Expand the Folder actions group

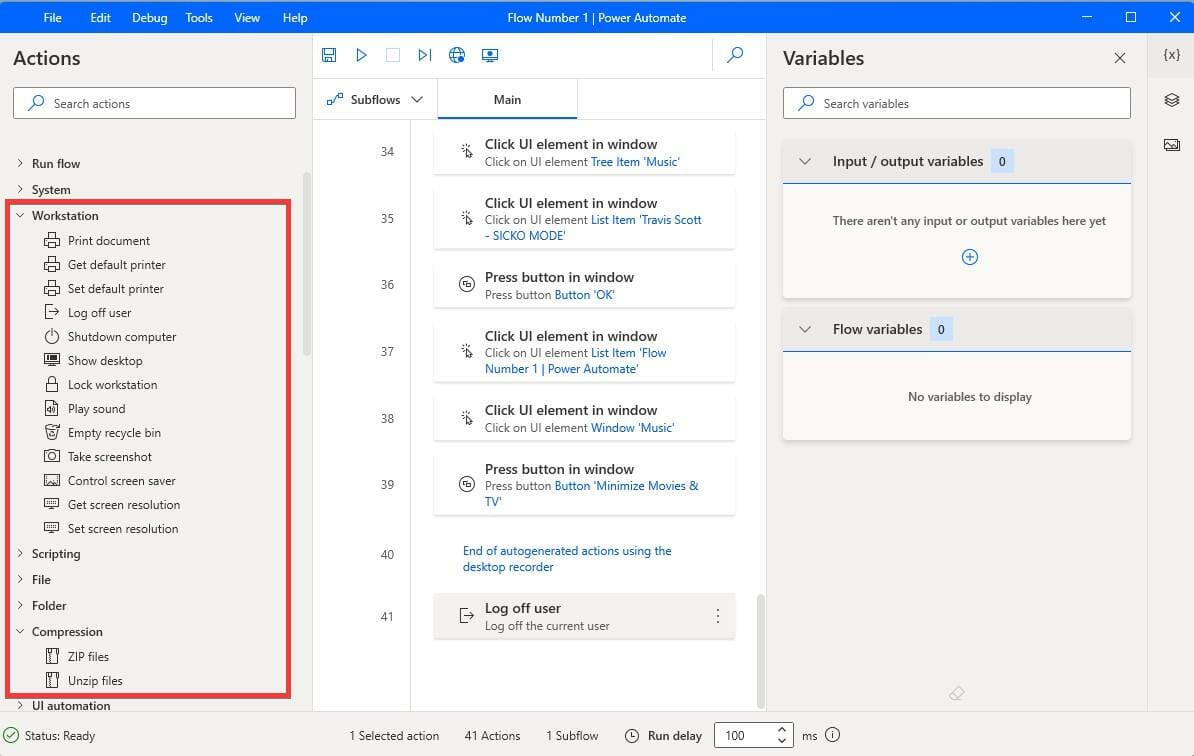pos(20,605)
